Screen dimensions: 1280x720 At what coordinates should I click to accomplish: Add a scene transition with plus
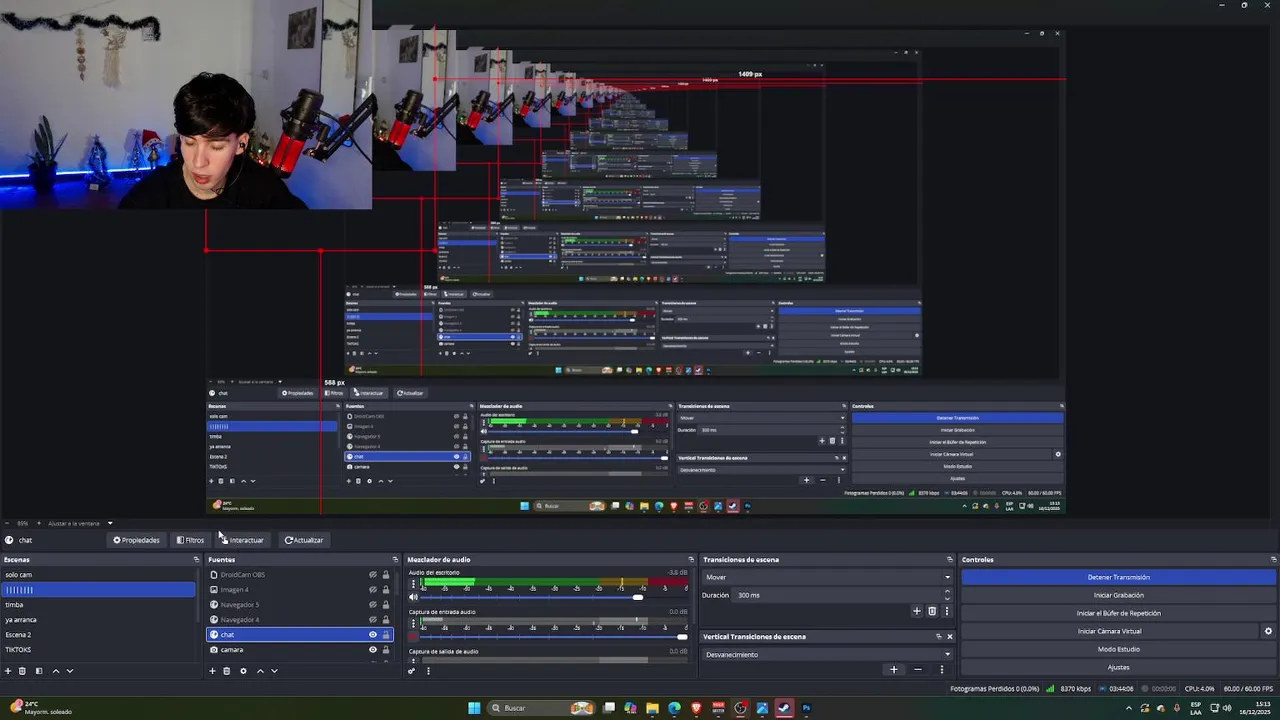pos(917,611)
